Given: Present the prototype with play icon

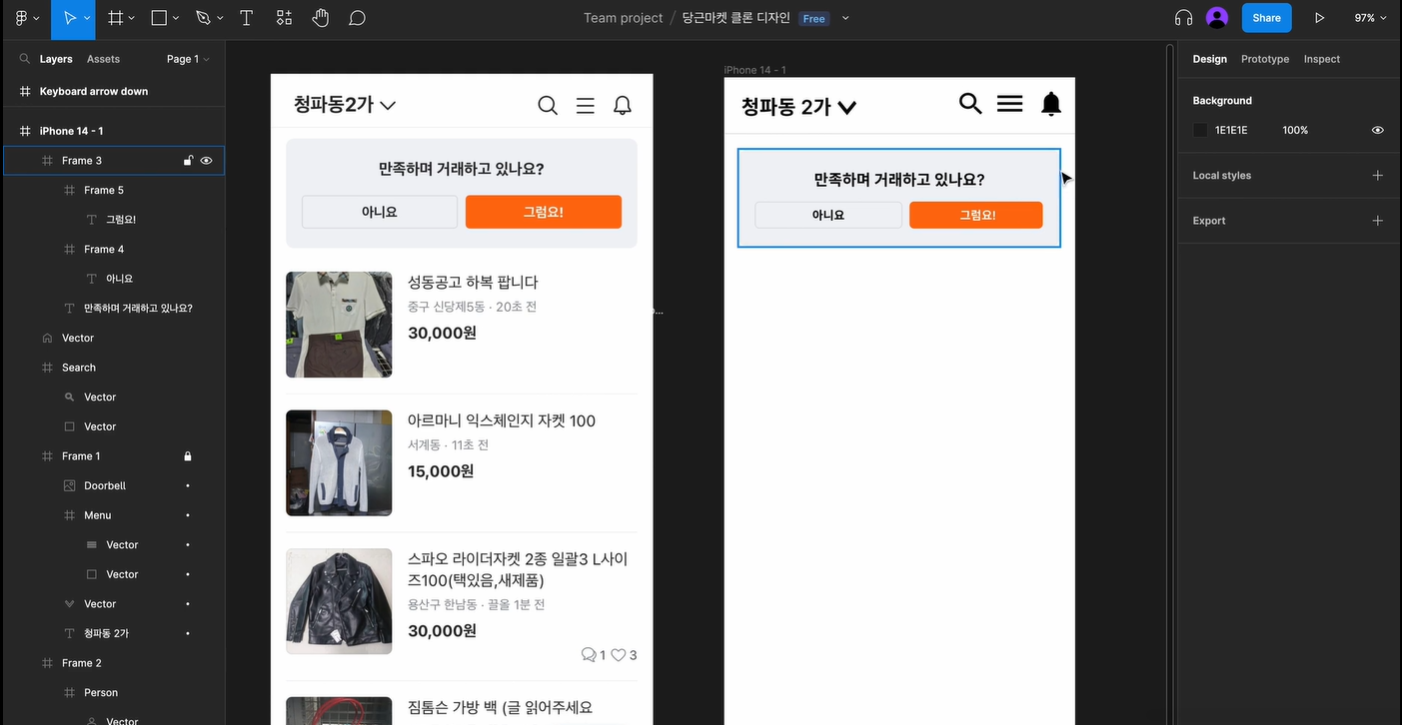Looking at the screenshot, I should [1319, 18].
